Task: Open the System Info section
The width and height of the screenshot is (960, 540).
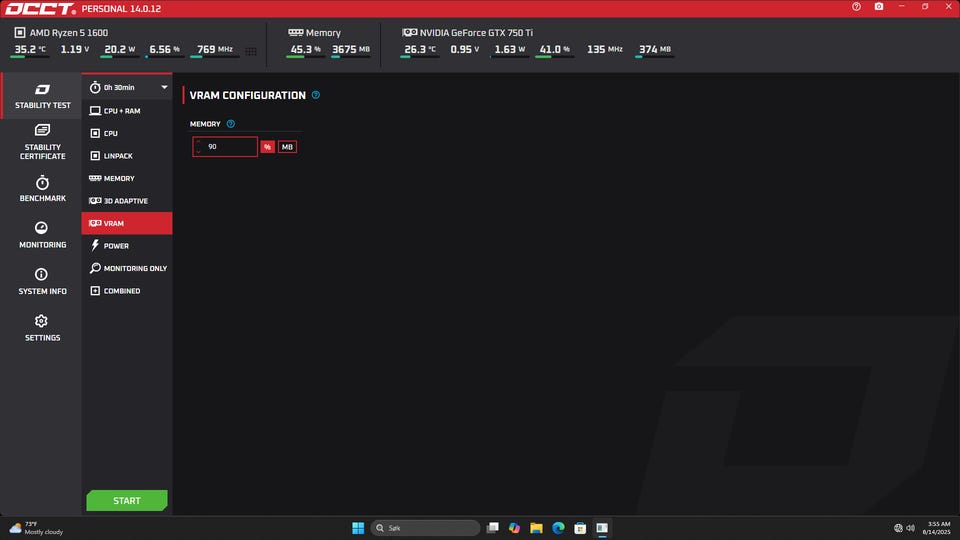Action: point(42,282)
